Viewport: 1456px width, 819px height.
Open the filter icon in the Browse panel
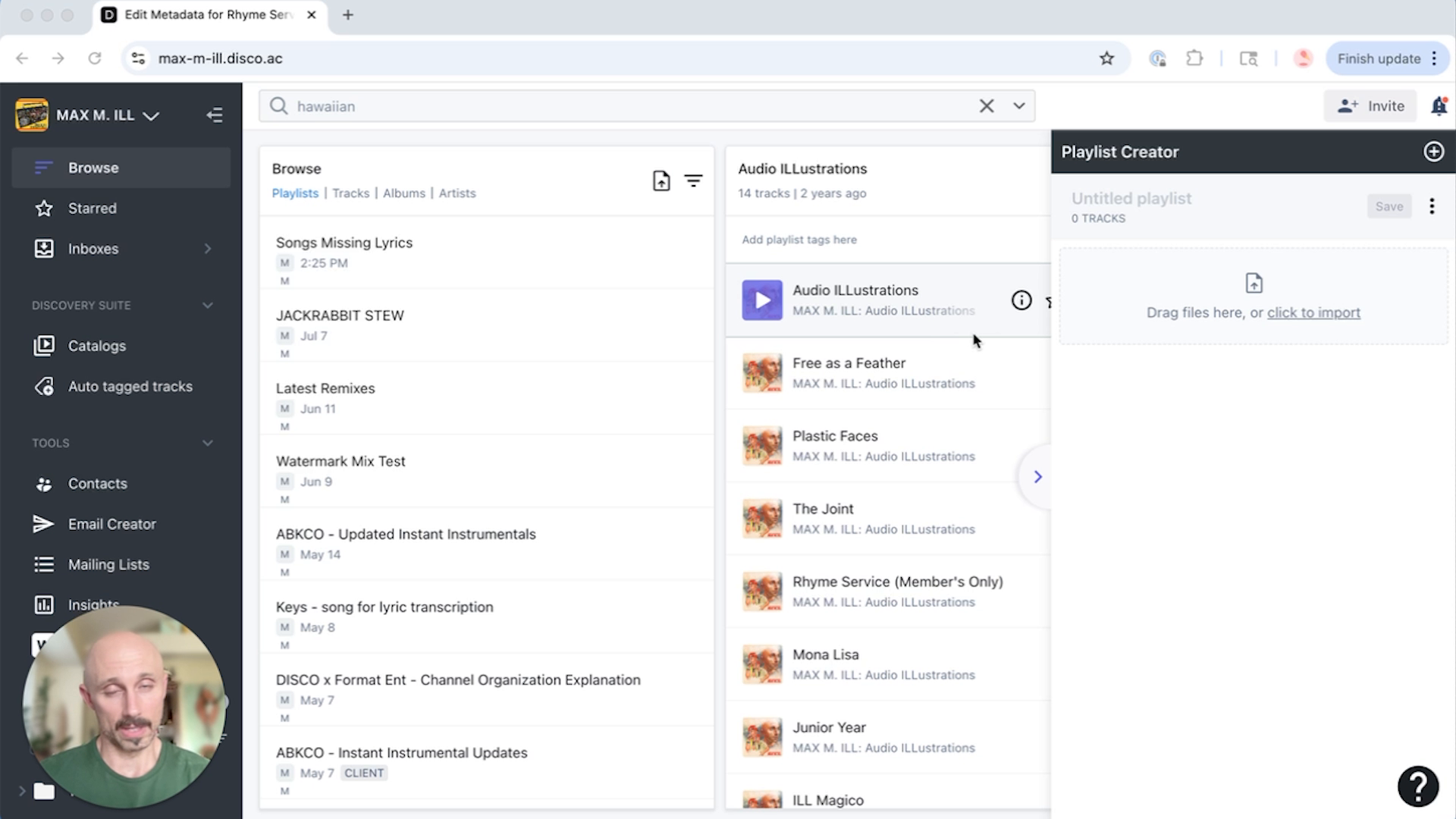click(x=694, y=181)
